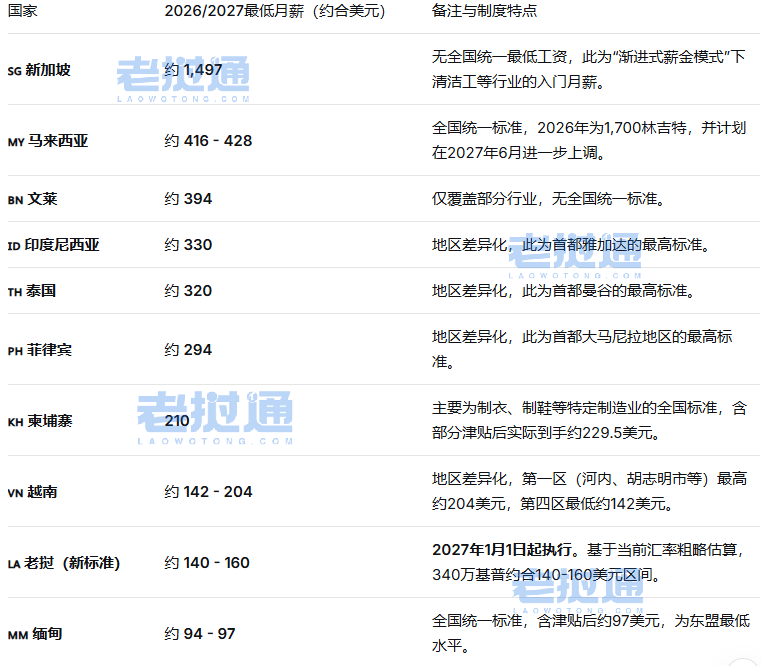Viewport: 761px width, 666px height.
Task: Click the note about 大马尼拉地区
Action: pyautogui.click(x=582, y=349)
